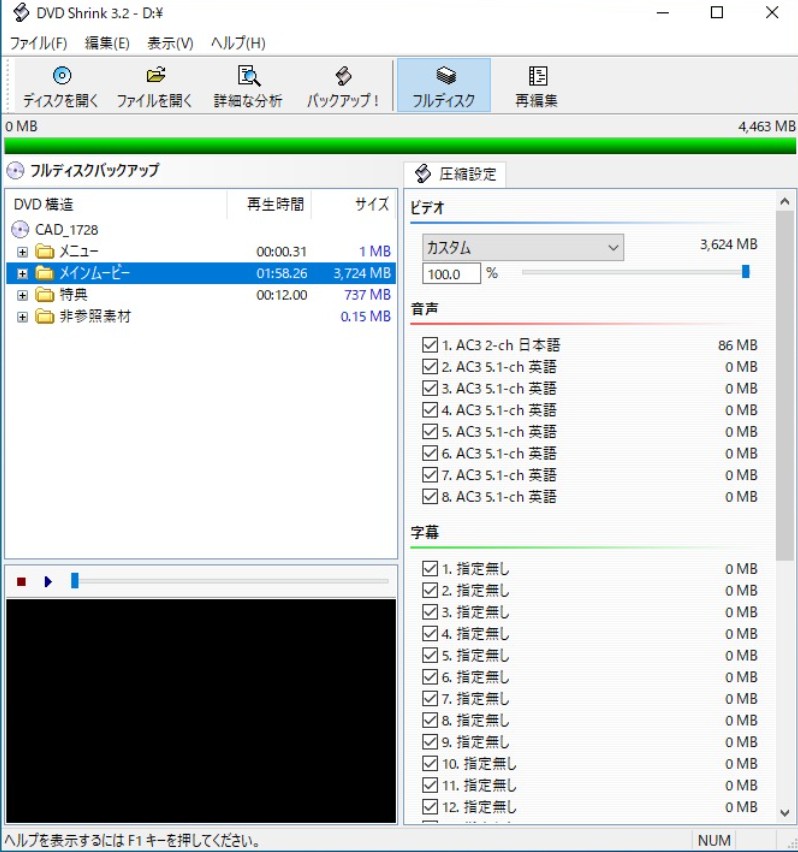Expand the メニュー tree node
The width and height of the screenshot is (798, 852).
(22, 252)
